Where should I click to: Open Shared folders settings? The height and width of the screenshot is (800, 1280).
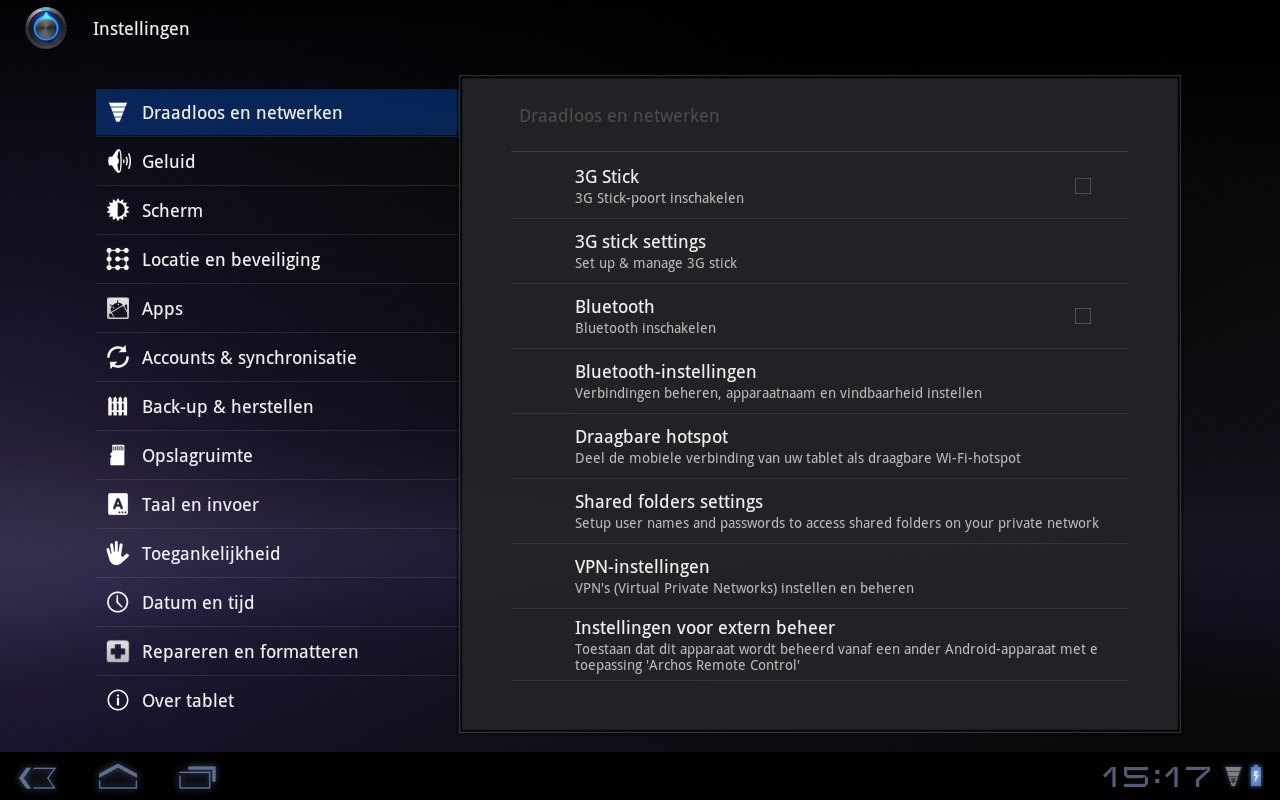pyautogui.click(x=669, y=511)
